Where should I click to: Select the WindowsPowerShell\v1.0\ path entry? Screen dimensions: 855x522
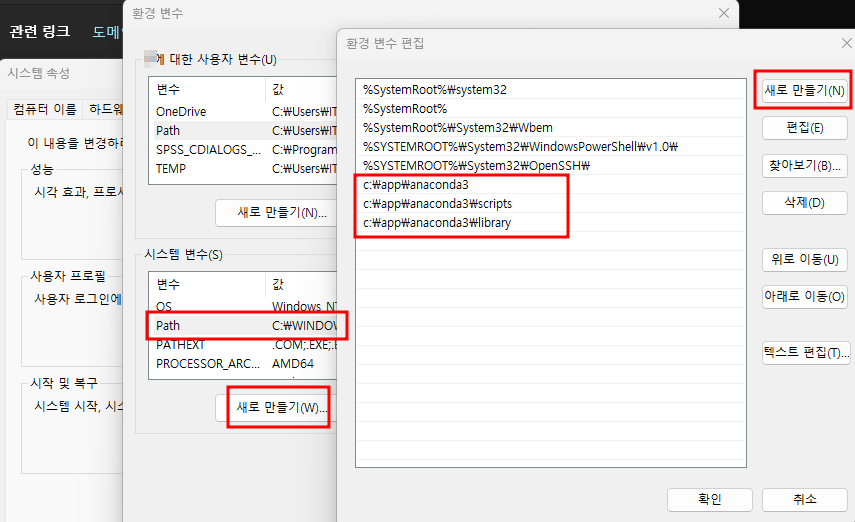(551, 147)
